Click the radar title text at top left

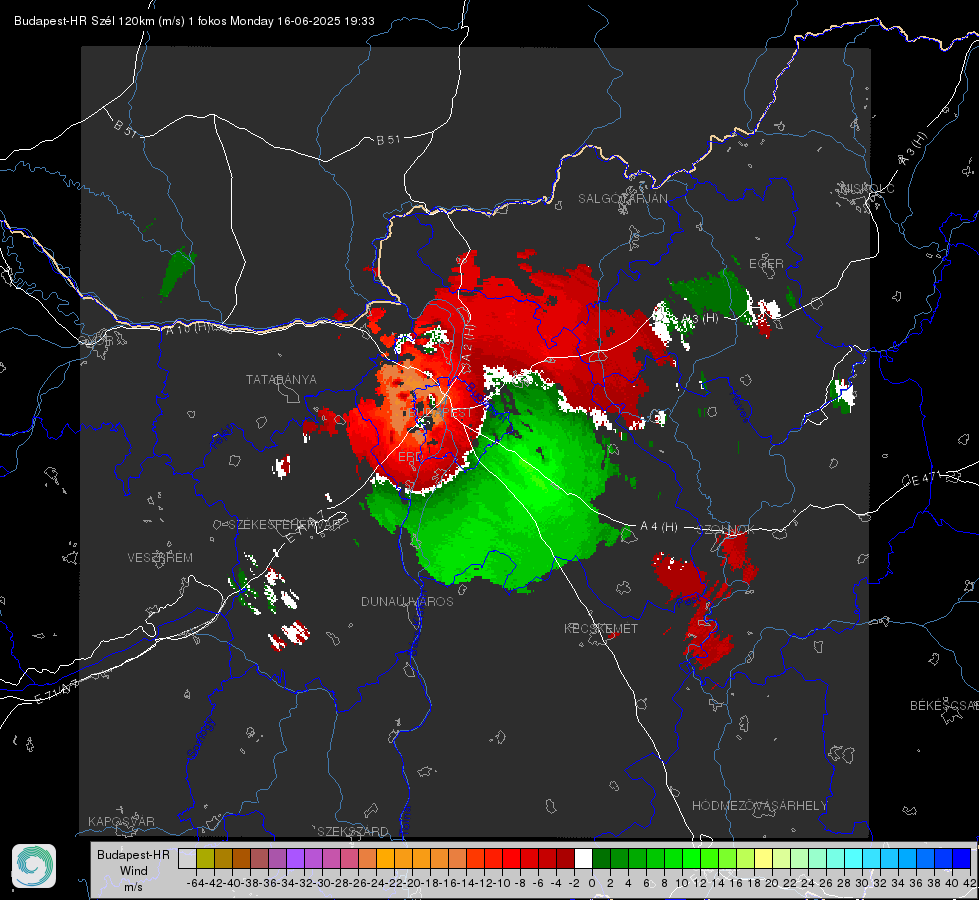194,21
